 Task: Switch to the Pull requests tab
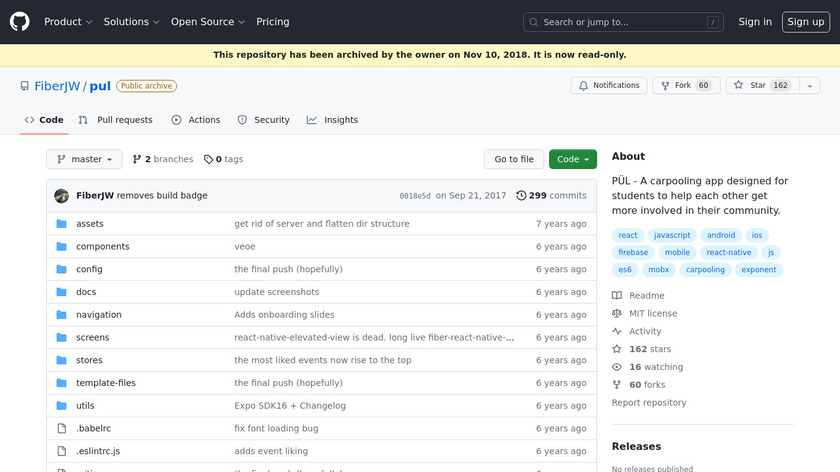[116, 120]
